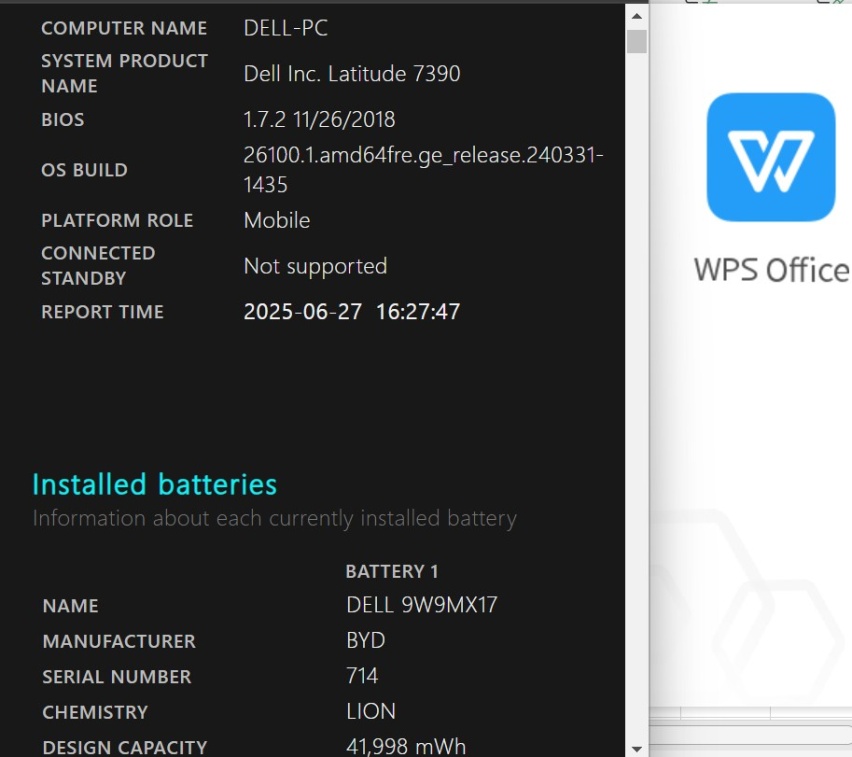This screenshot has width=852, height=757.
Task: Click the scrollbar up arrow
Action: click(x=637, y=16)
